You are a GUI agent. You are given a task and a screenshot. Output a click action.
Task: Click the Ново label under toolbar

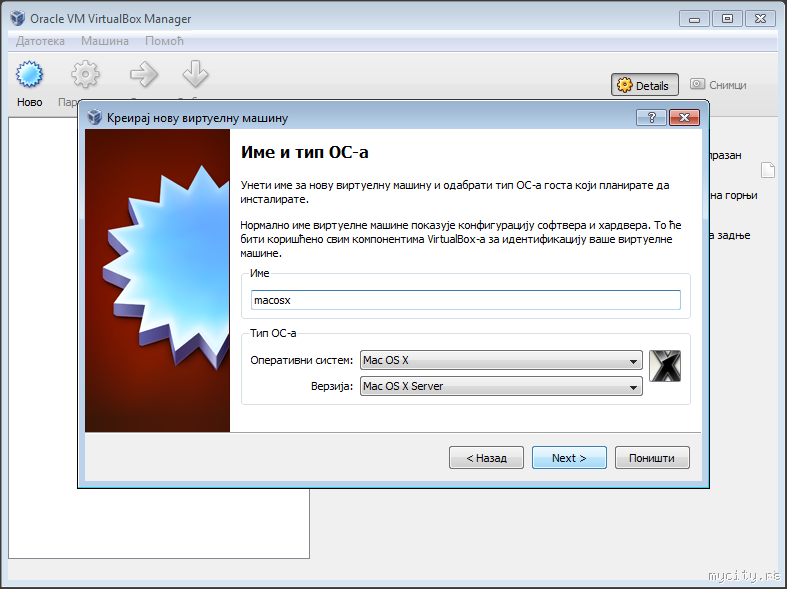[30, 102]
